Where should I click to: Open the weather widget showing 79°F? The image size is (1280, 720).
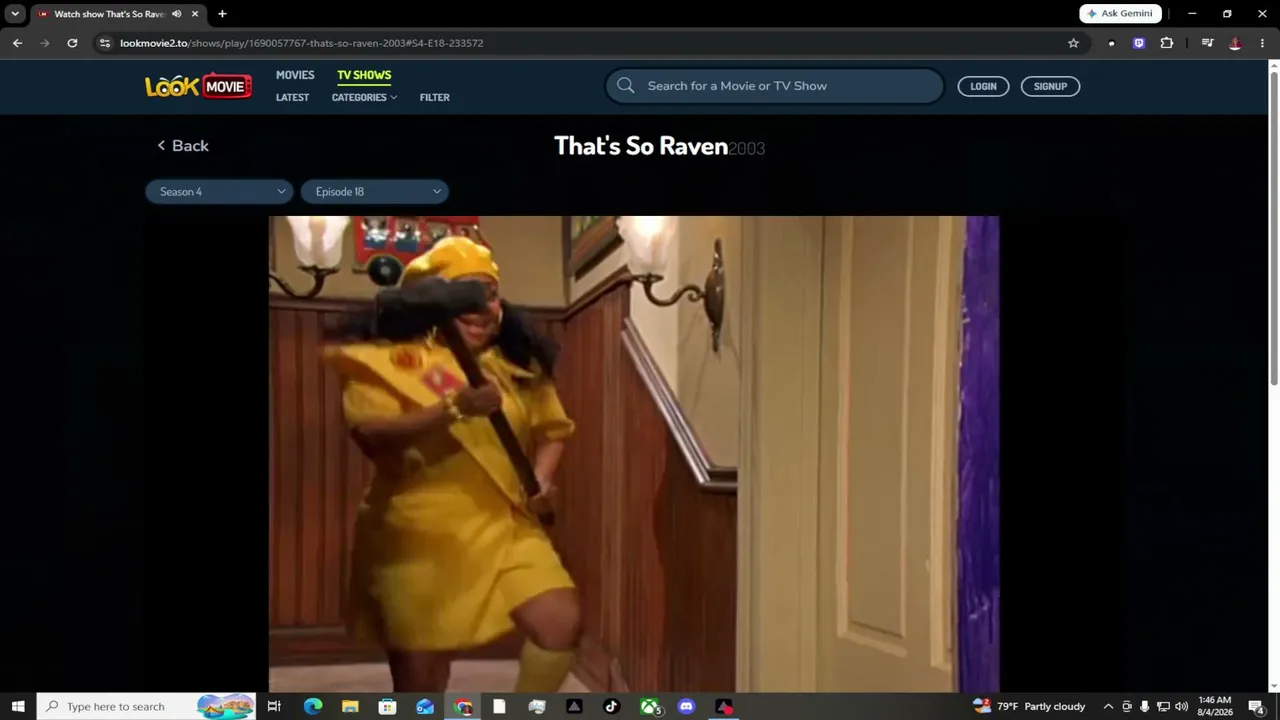click(x=1029, y=706)
